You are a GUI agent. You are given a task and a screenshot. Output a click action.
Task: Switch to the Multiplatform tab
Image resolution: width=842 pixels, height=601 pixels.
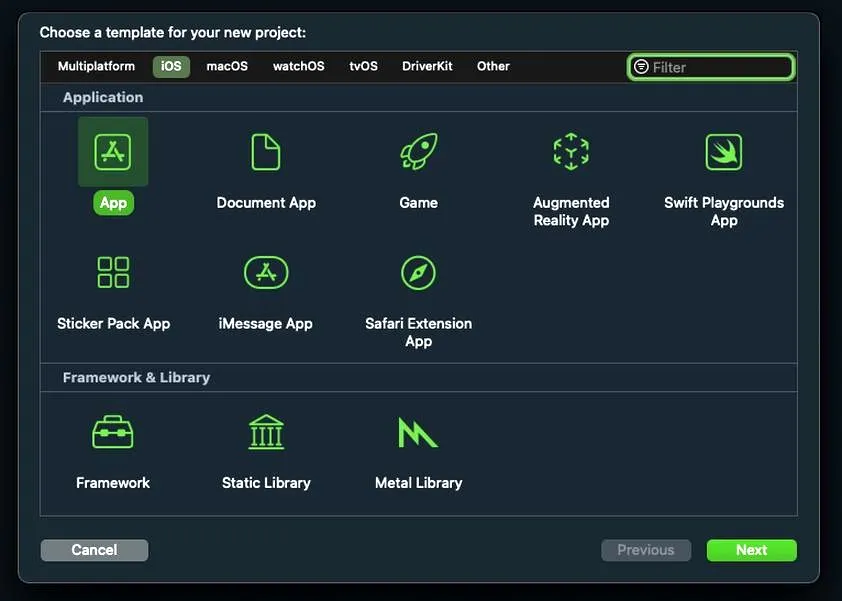click(x=96, y=66)
